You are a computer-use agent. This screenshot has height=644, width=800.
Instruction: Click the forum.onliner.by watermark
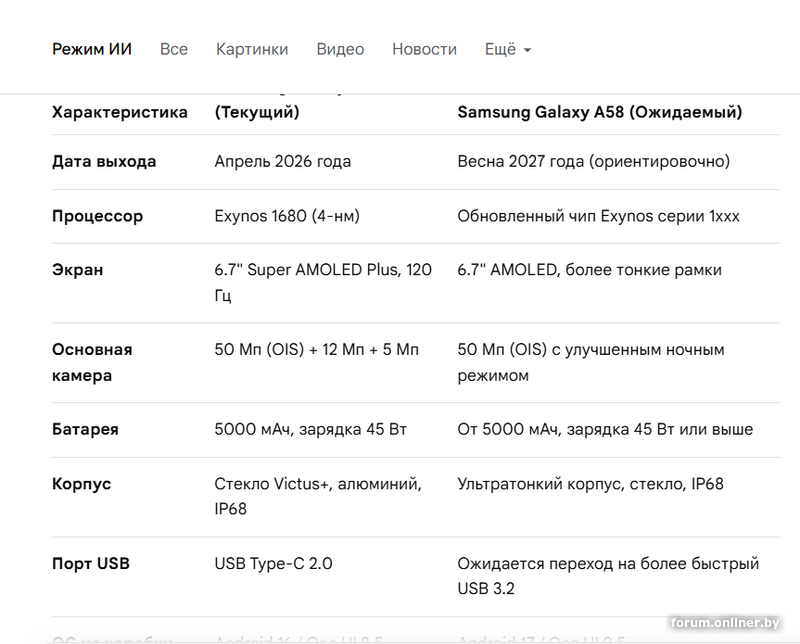click(725, 623)
